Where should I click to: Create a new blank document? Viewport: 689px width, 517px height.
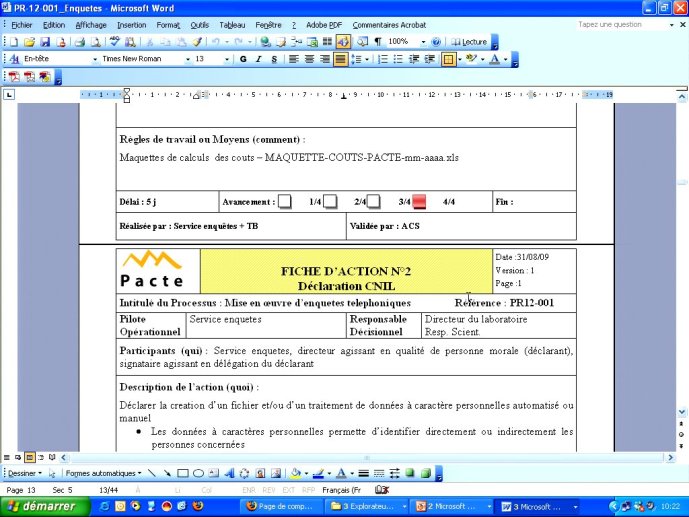coord(14,42)
